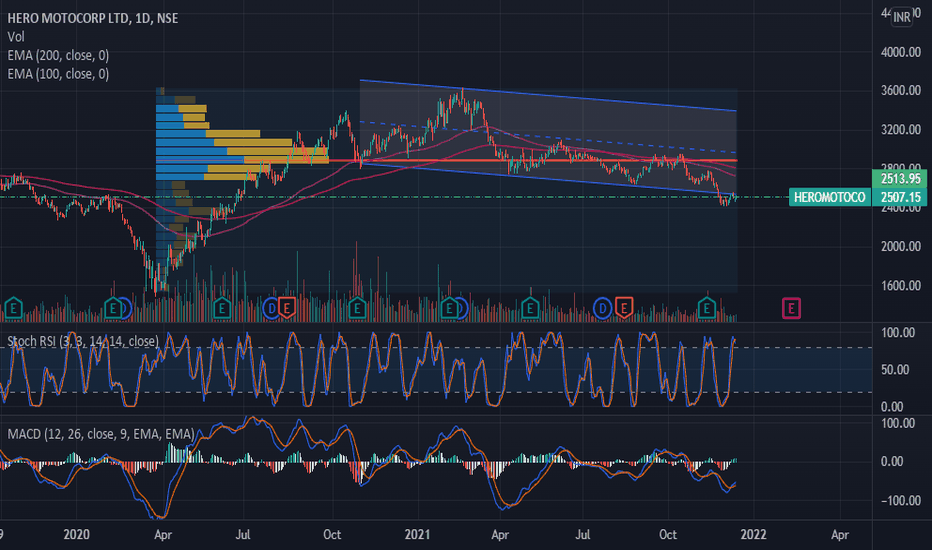Select the EMA (200, close, 0) legend
This screenshot has height=550, width=932.
coord(58,55)
